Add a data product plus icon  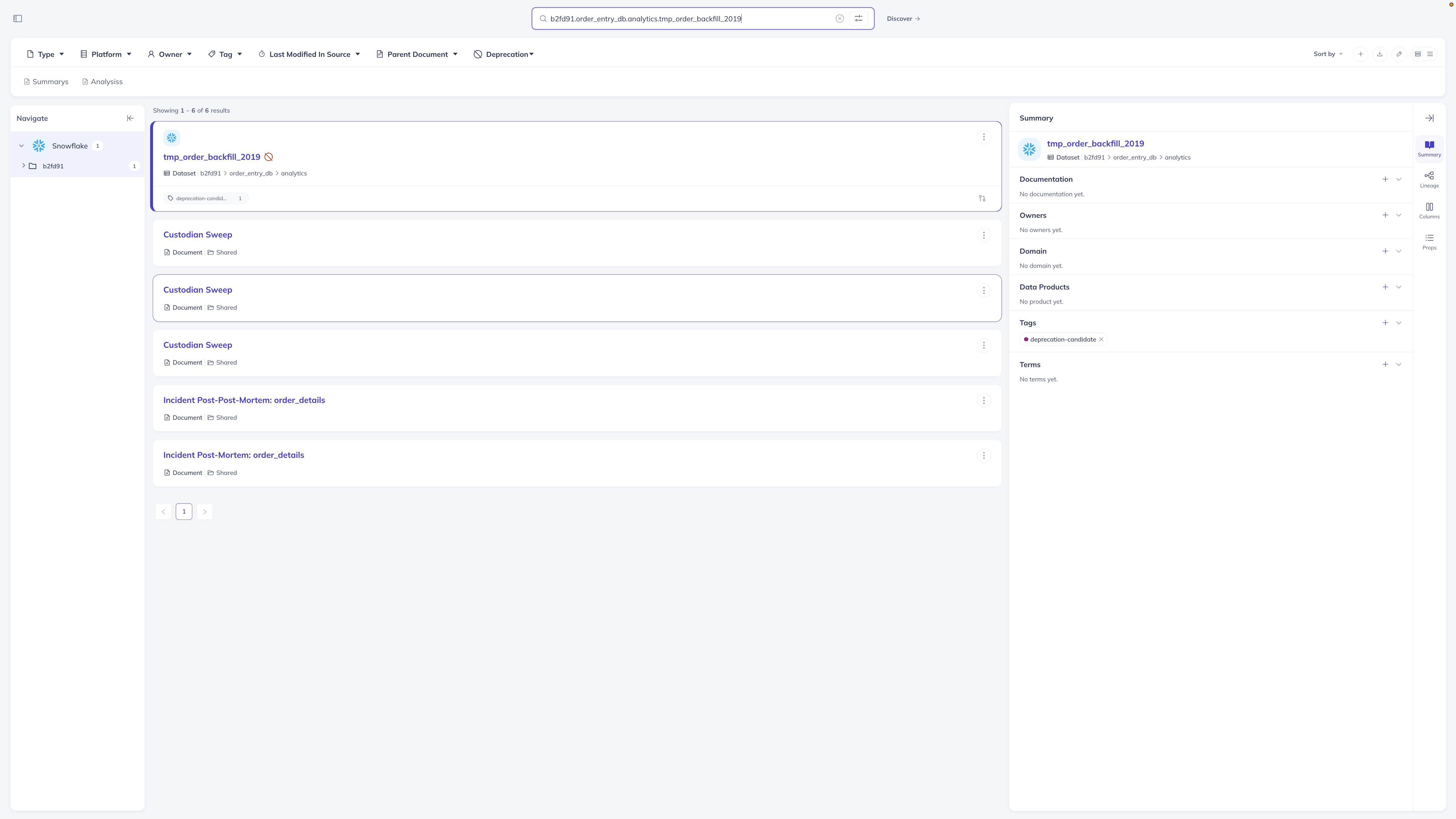point(1385,287)
